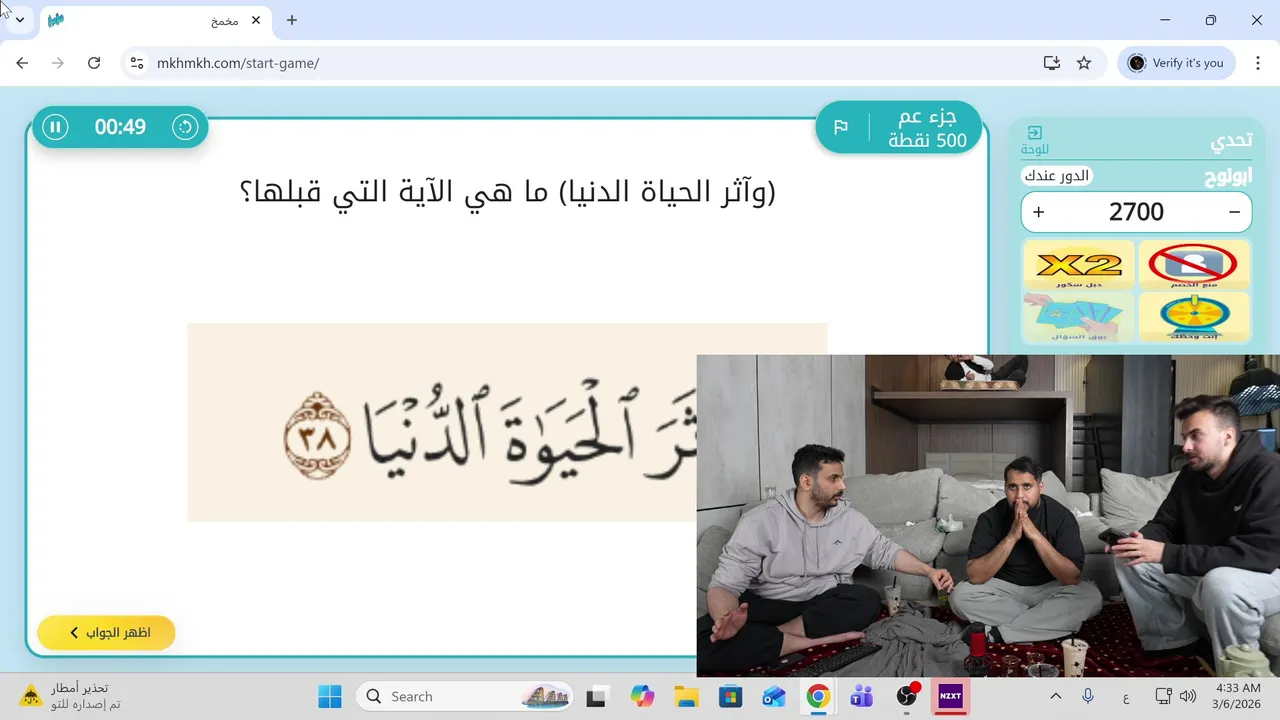Decrease the team score with minus
The height and width of the screenshot is (720, 1280).
[x=1234, y=212]
